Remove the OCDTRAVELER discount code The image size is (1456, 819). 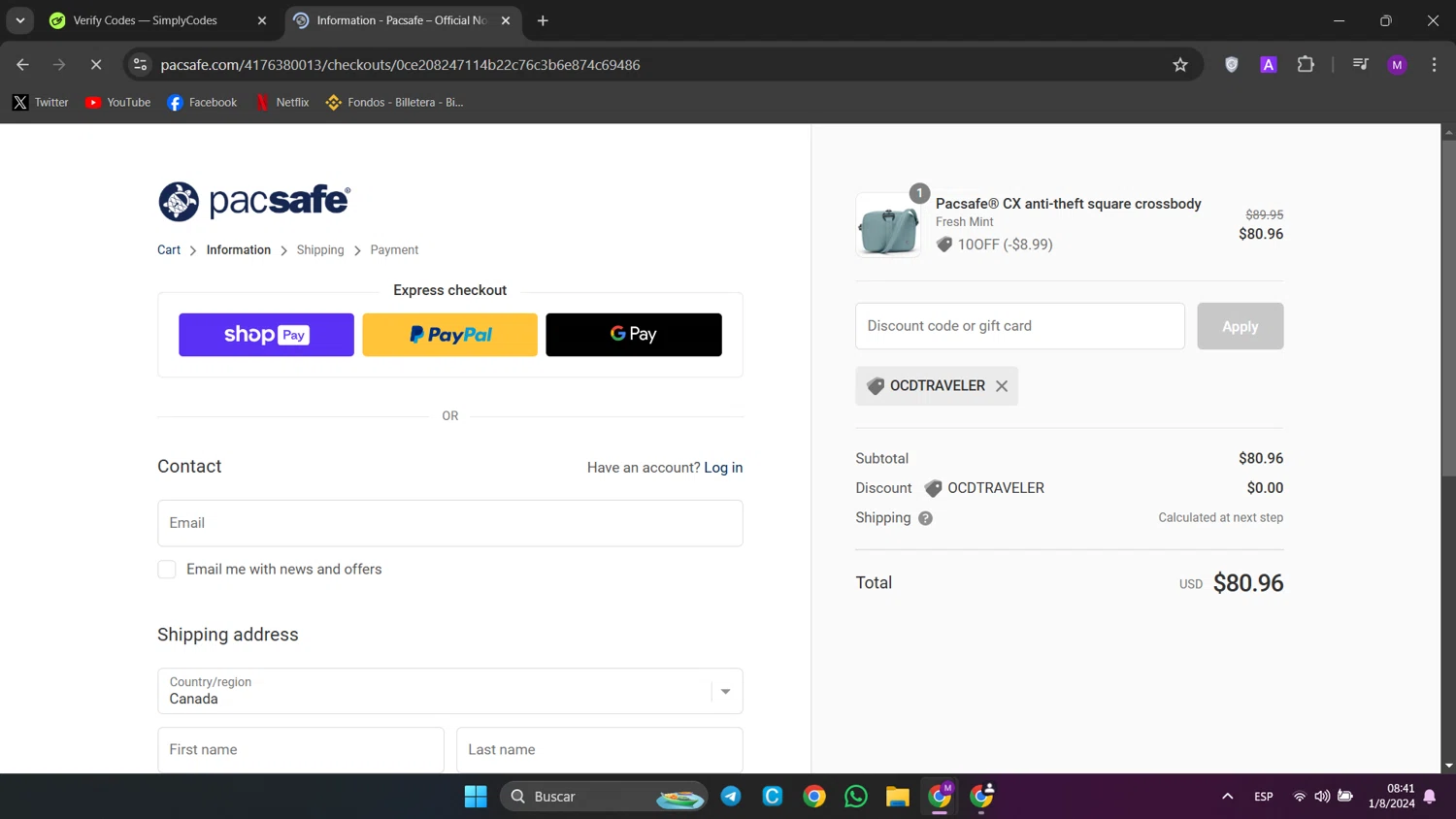1002,386
